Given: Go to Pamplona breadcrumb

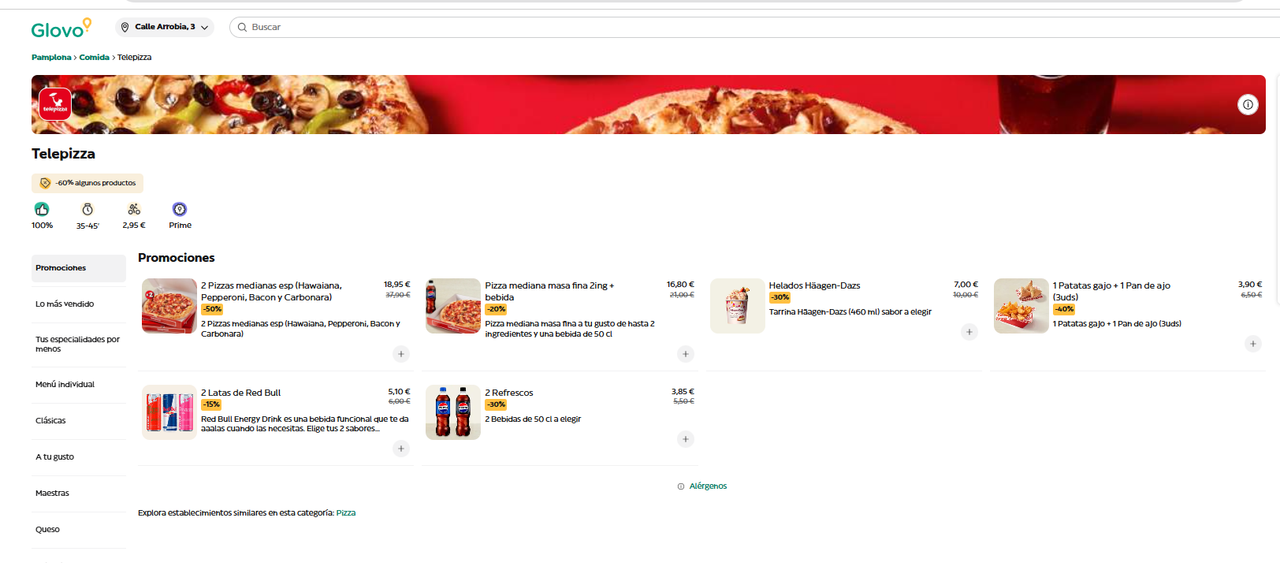Looking at the screenshot, I should [x=51, y=57].
